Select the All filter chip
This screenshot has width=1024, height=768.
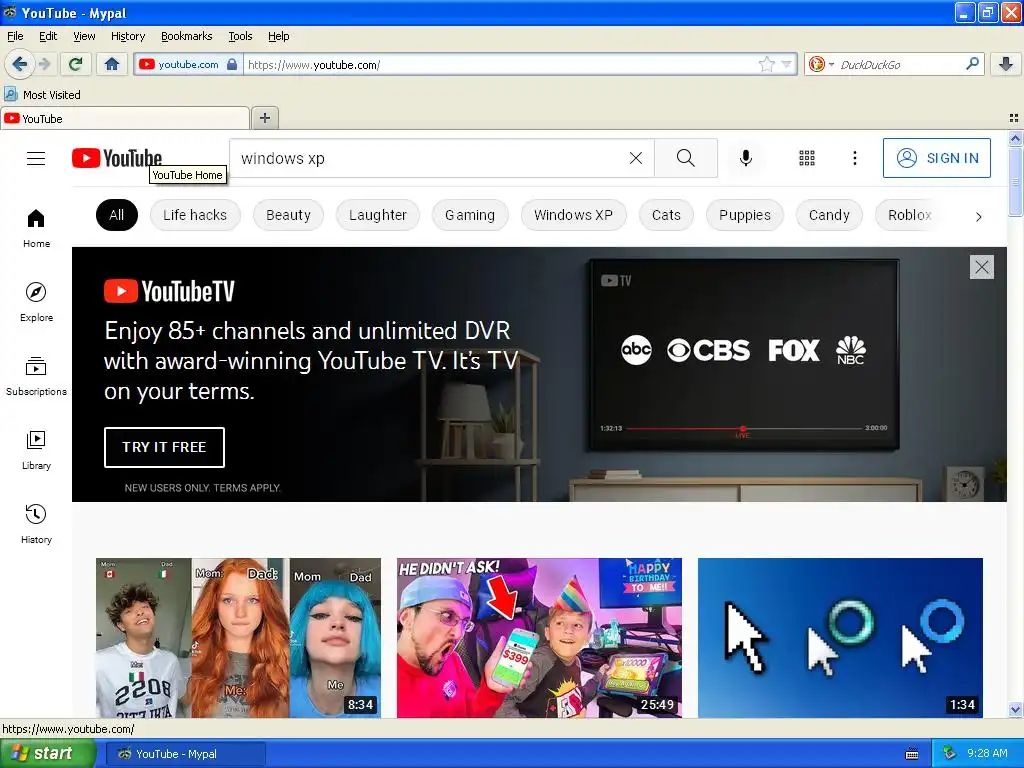click(x=117, y=215)
